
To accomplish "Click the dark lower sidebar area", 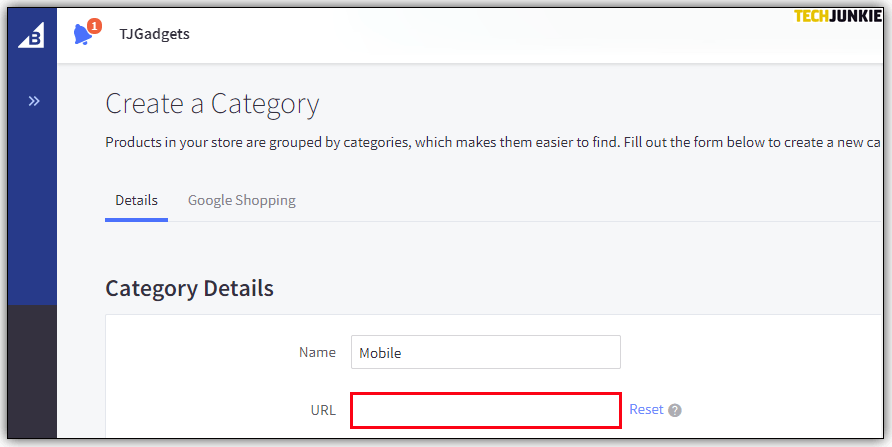I will coord(32,370).
